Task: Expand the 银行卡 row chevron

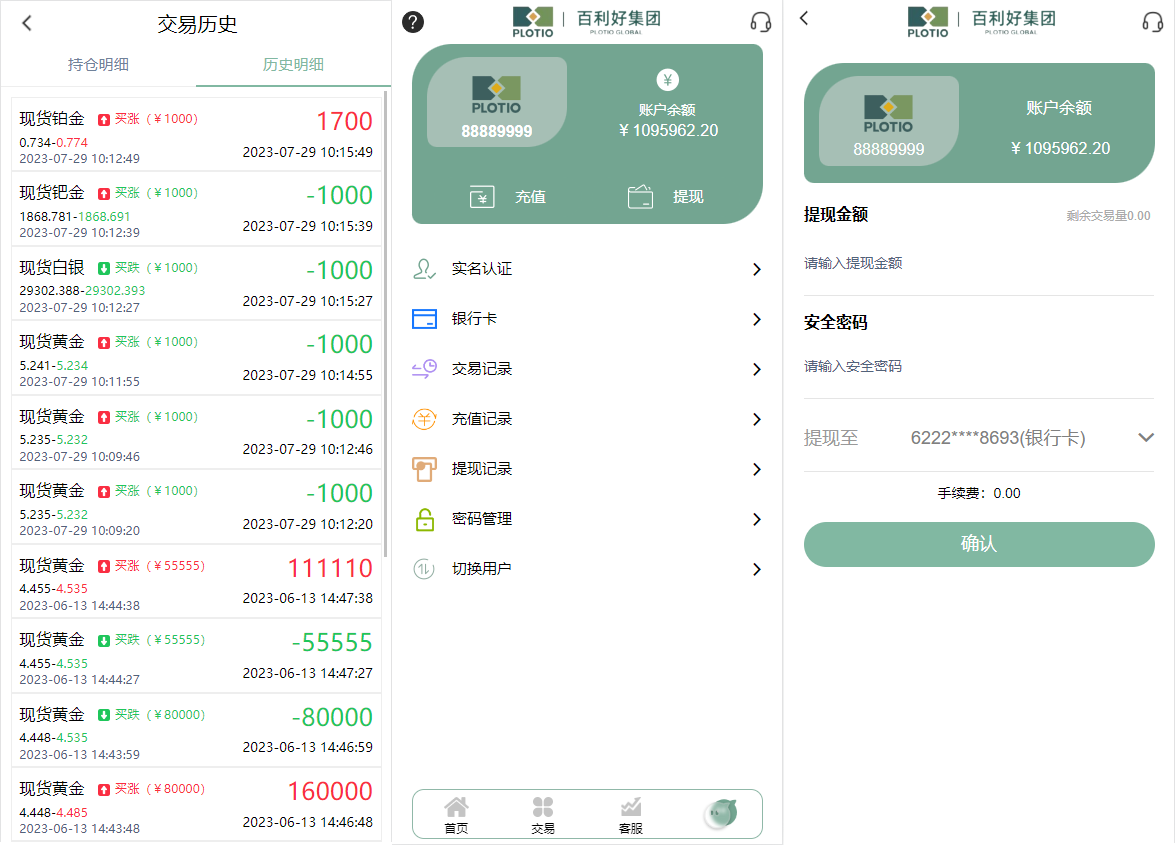Action: click(757, 319)
